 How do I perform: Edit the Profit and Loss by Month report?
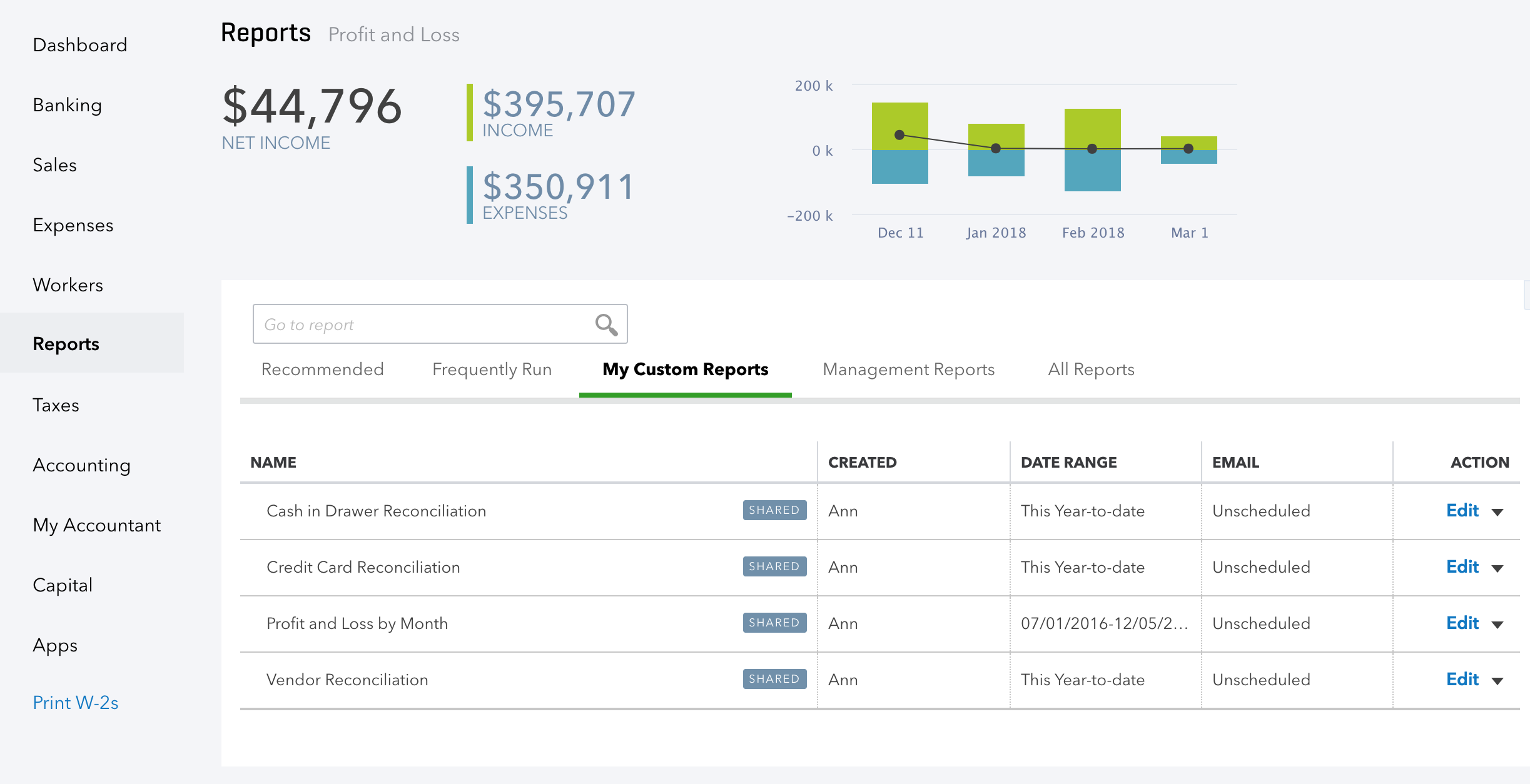tap(1462, 623)
